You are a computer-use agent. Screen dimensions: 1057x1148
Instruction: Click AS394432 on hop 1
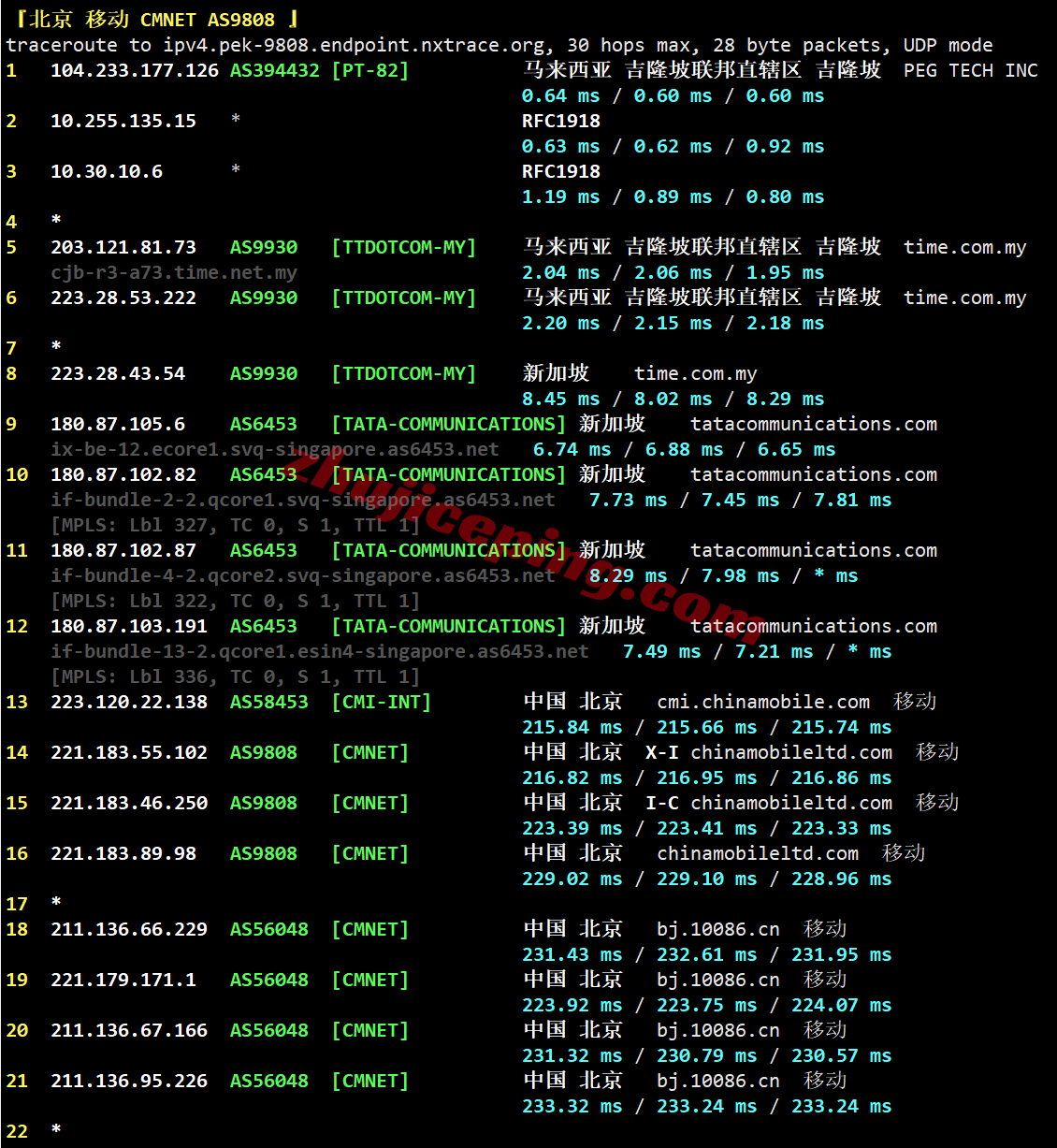(x=275, y=70)
